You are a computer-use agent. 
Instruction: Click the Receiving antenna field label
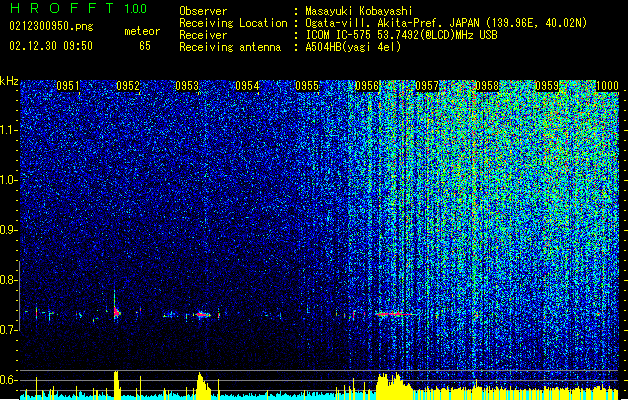click(x=230, y=47)
